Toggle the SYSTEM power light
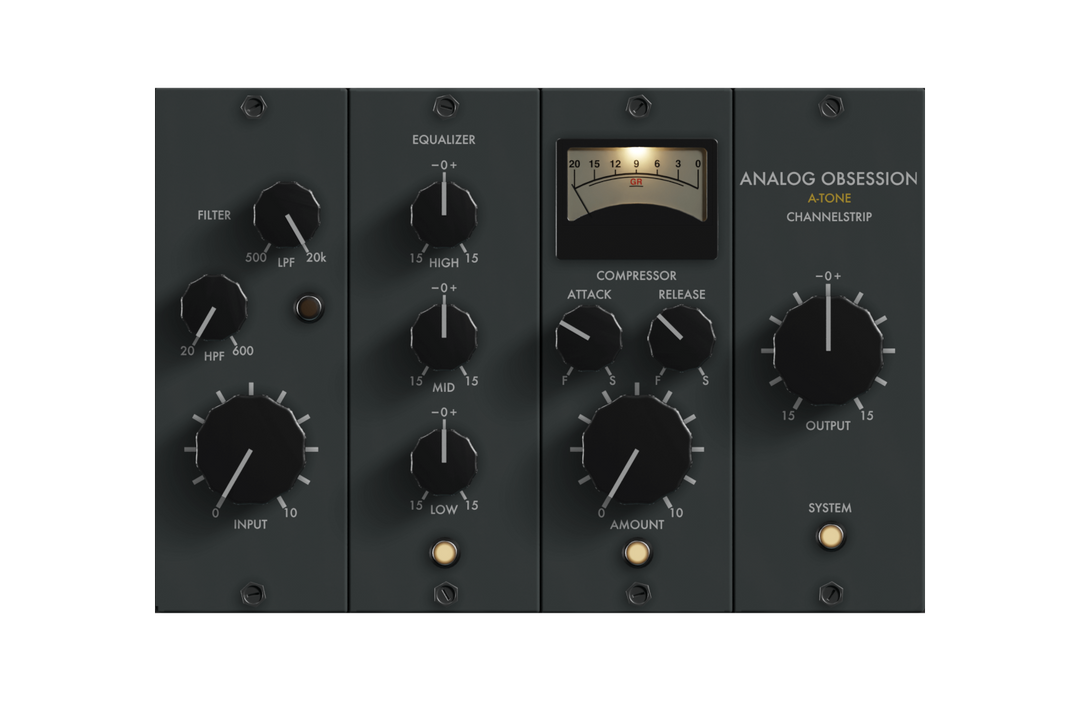This screenshot has width=1080, height=701. [831, 536]
